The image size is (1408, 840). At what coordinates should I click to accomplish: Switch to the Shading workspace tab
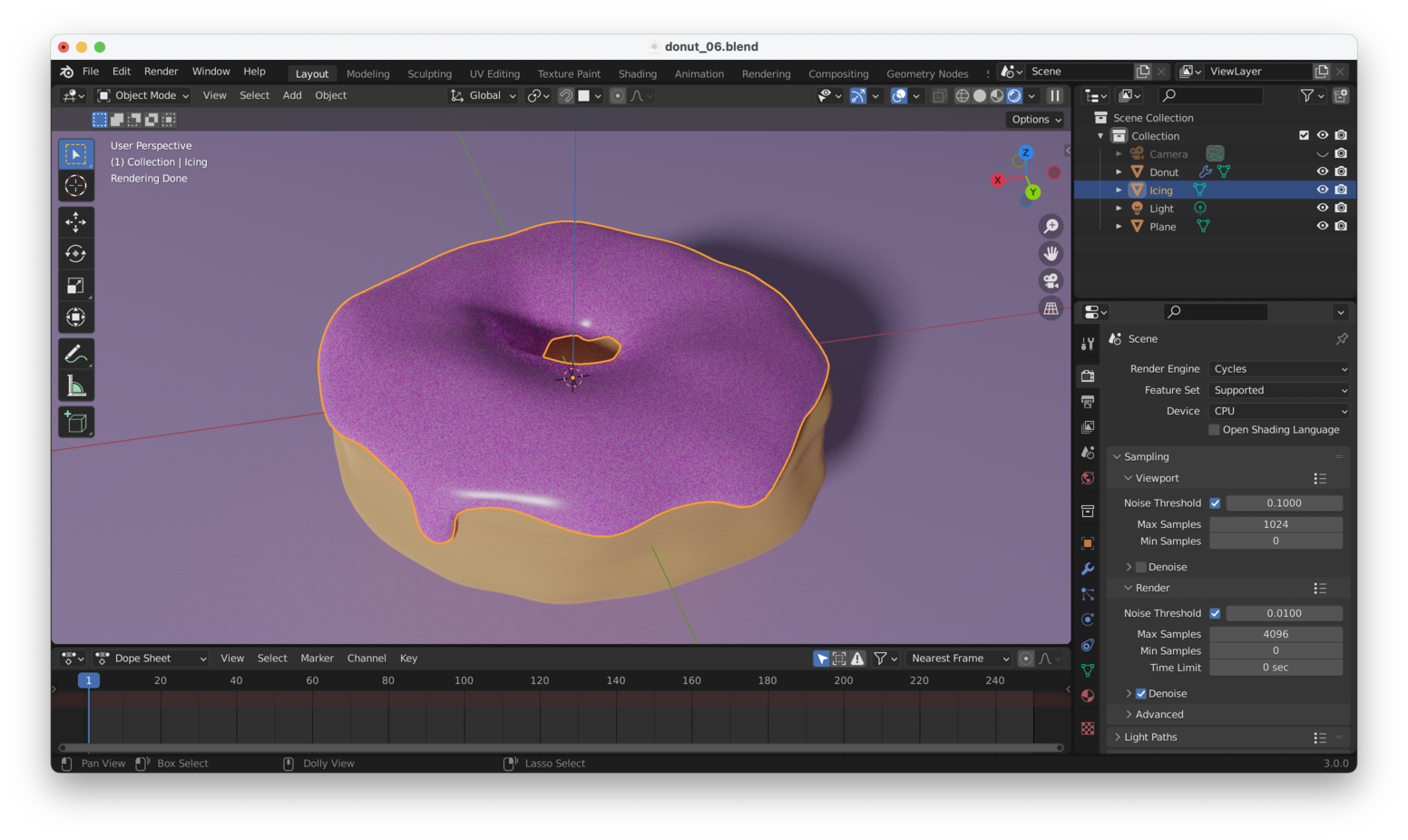pos(637,73)
